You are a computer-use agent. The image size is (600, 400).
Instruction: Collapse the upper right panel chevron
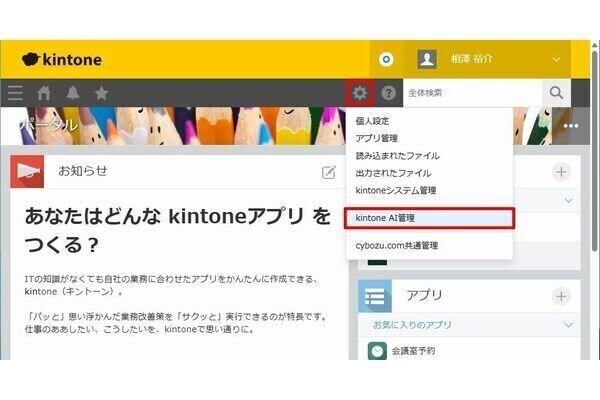click(x=568, y=201)
